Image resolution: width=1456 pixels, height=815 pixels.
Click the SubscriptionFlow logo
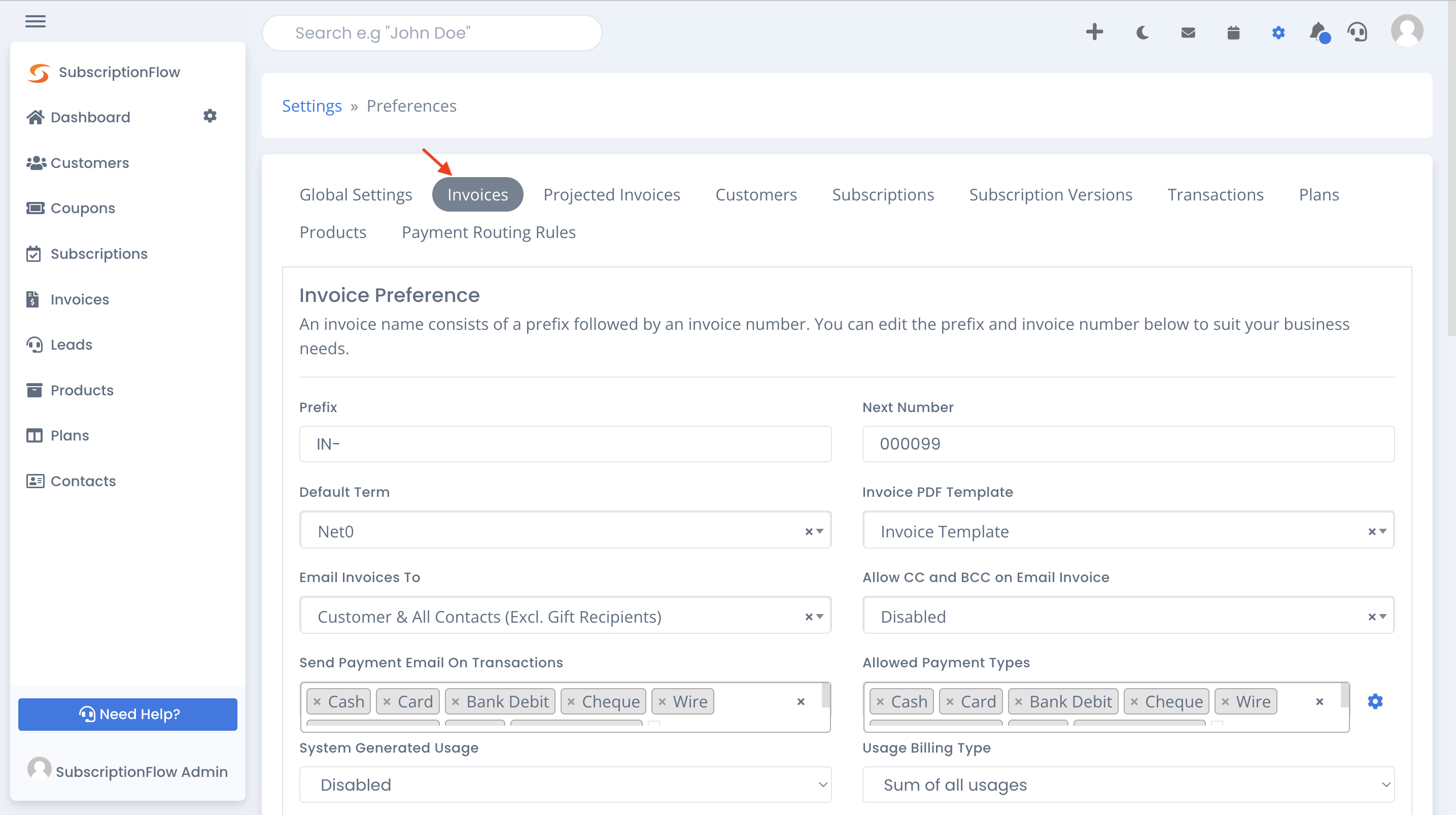pyautogui.click(x=39, y=73)
